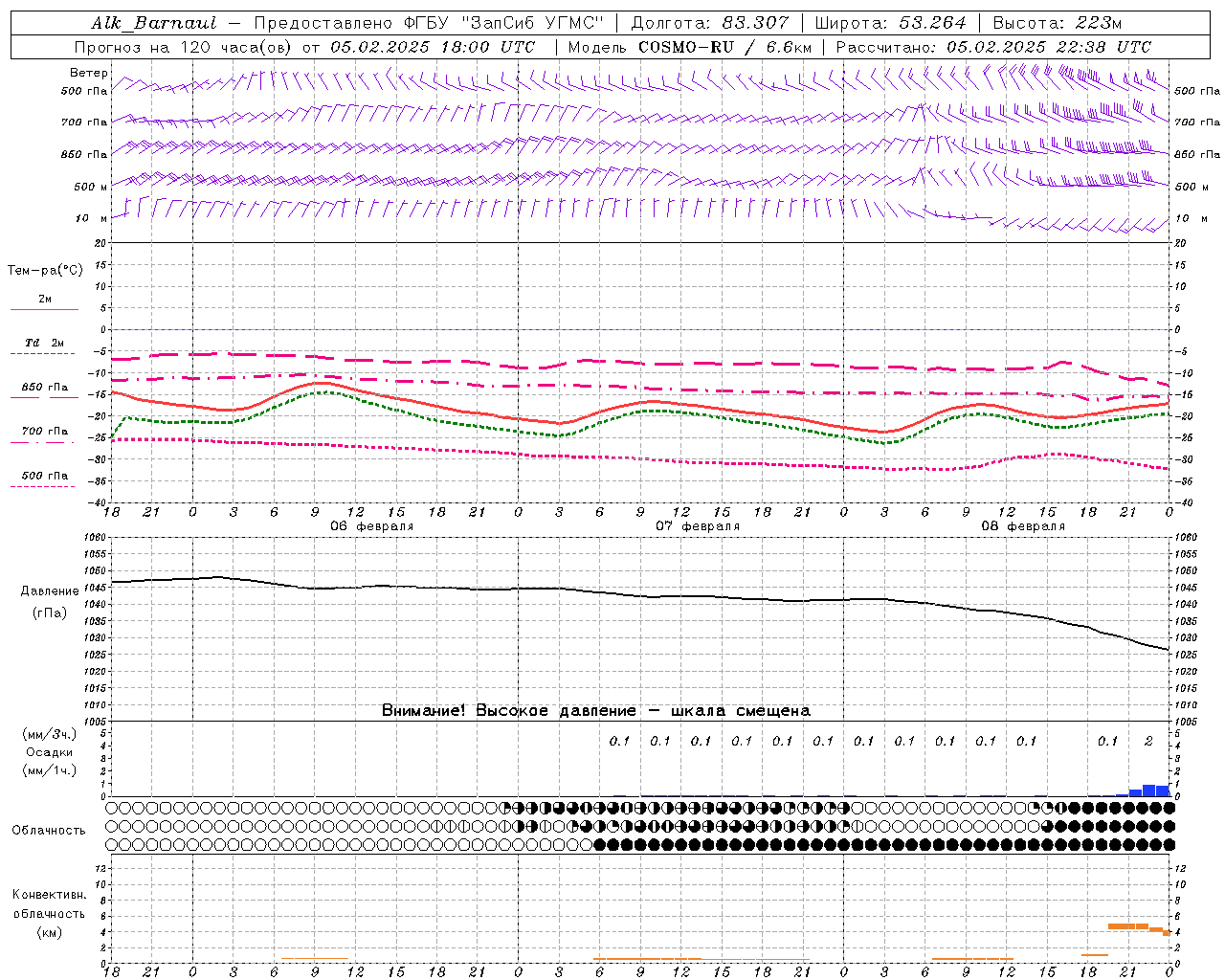Select the Тем-ра(°C) axis label
Image resolution: width=1225 pixels, height=980 pixels.
pyautogui.click(x=45, y=271)
